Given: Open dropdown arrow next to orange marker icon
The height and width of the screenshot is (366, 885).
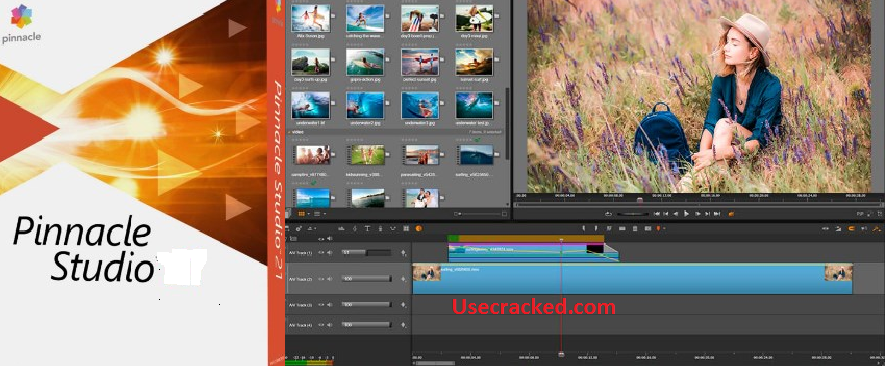Looking at the screenshot, I should 664,228.
